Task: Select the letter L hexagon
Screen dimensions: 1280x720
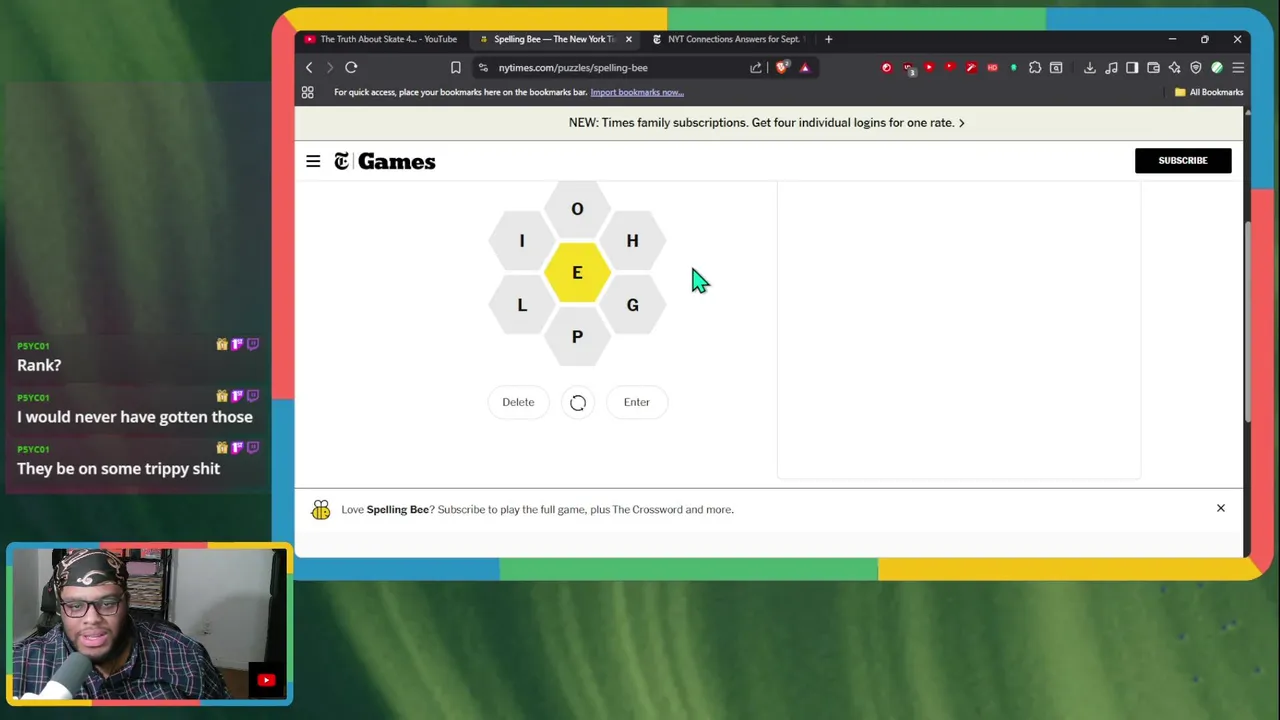Action: tap(521, 305)
